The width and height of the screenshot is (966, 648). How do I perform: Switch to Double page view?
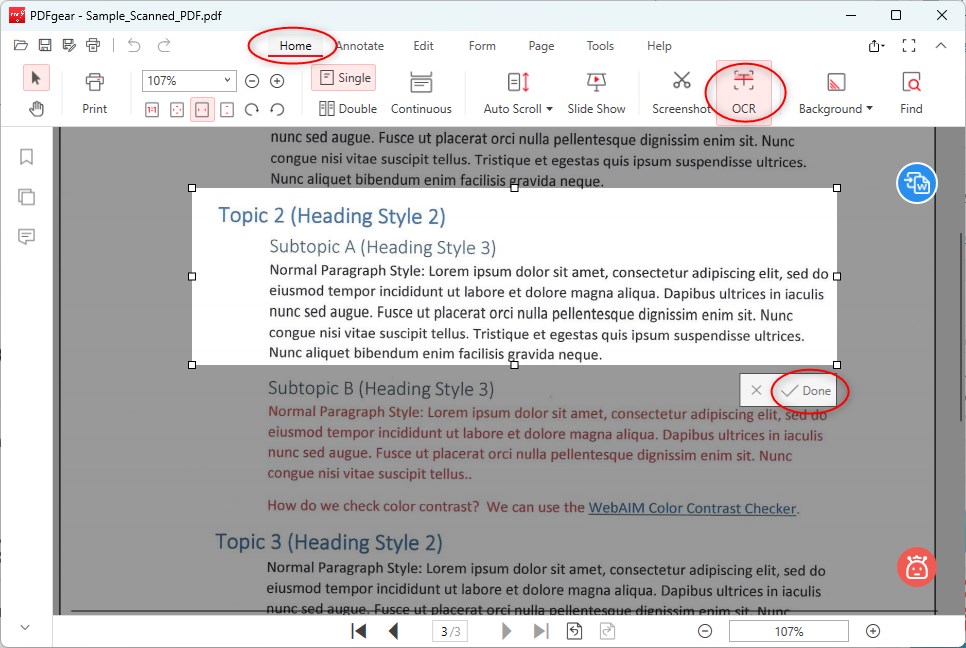point(347,109)
